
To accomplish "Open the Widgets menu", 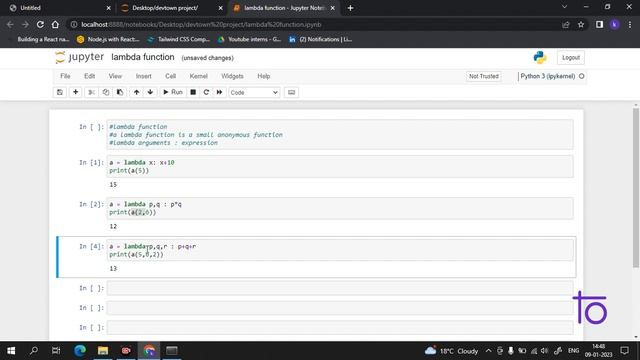I will click(x=232, y=76).
